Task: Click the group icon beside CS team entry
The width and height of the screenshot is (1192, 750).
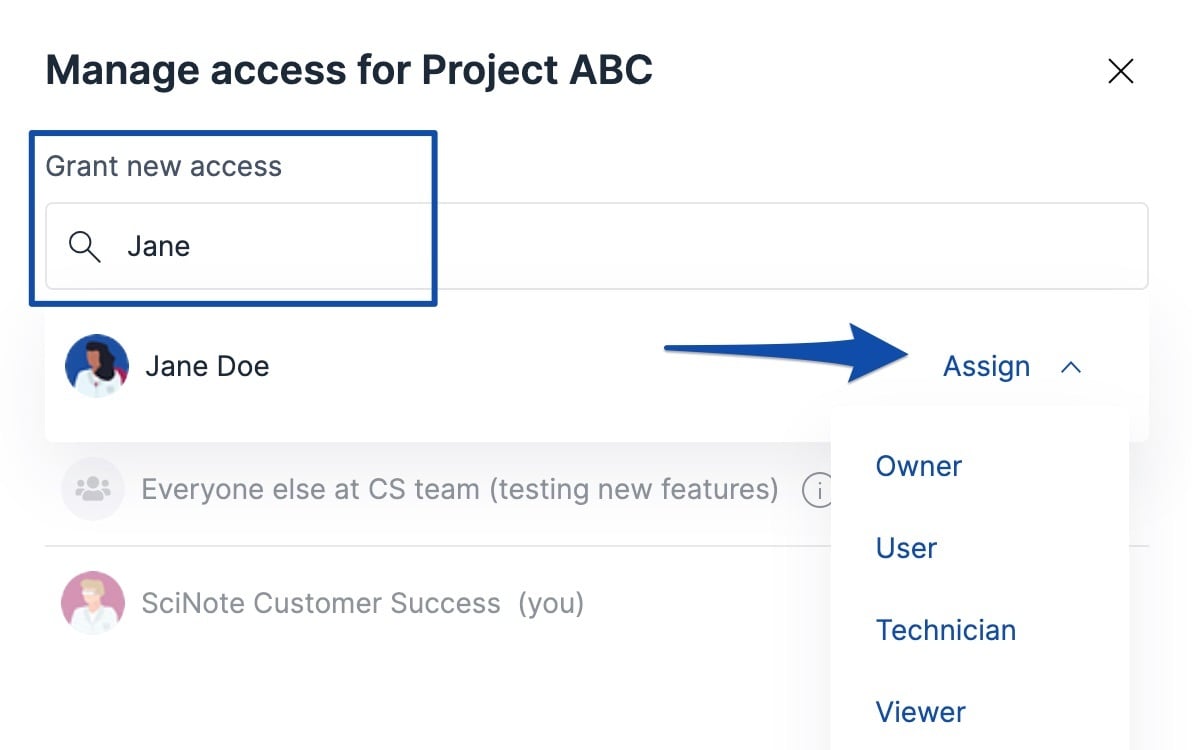Action: point(93,489)
